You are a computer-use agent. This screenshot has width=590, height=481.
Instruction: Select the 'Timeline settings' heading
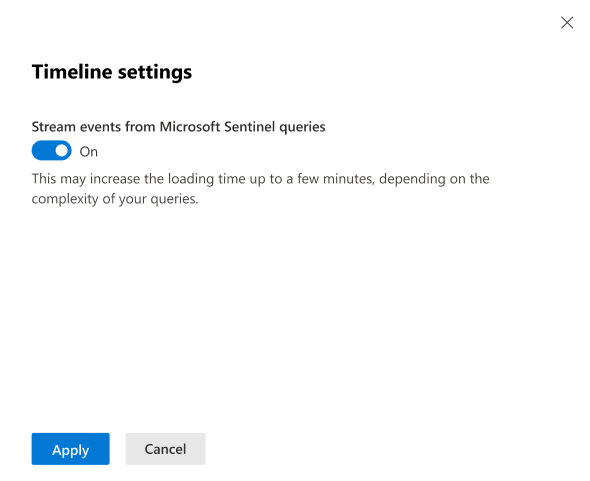112,72
